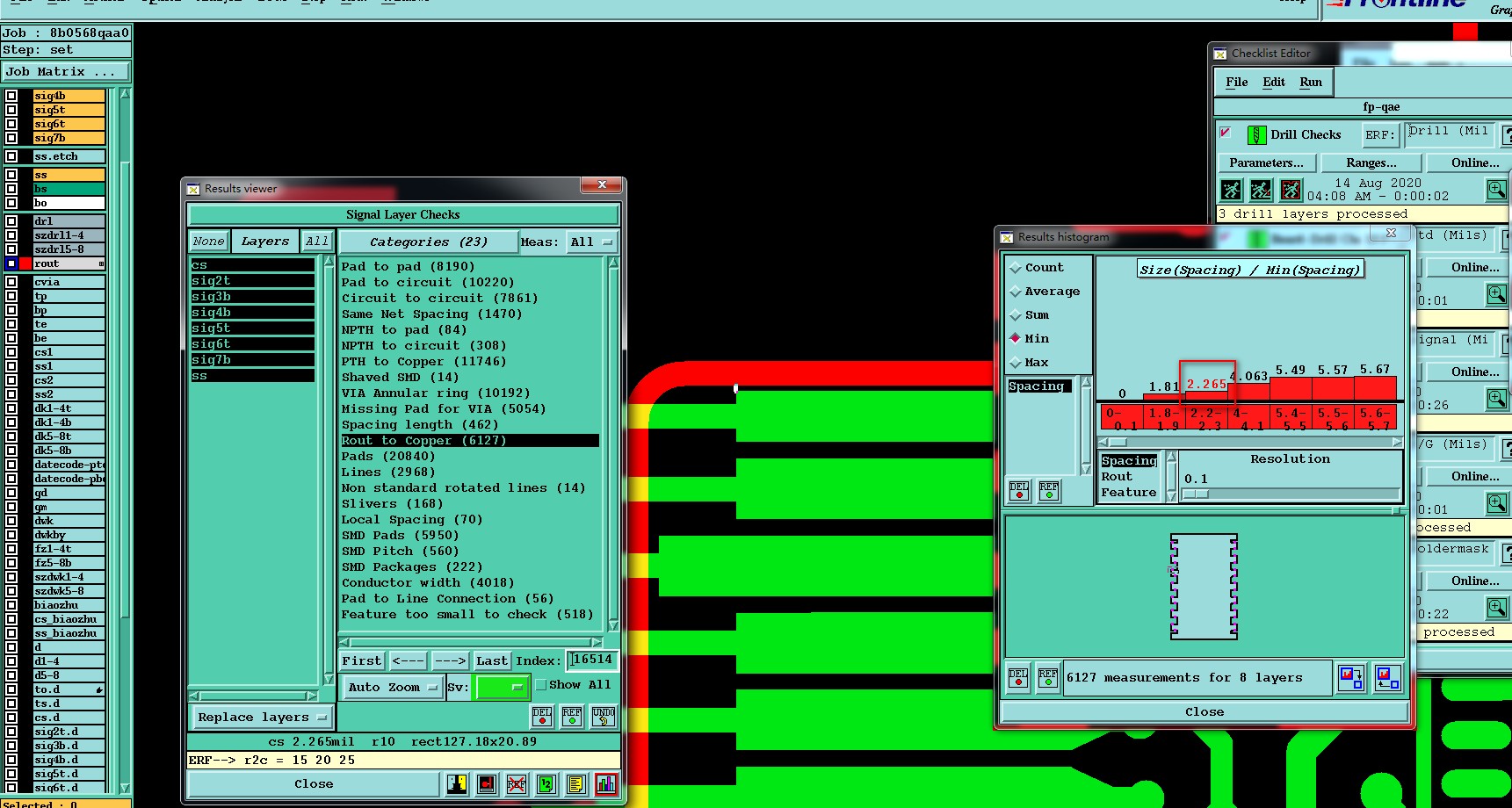
Task: Click the first running man icon
Action: [x=1232, y=190]
